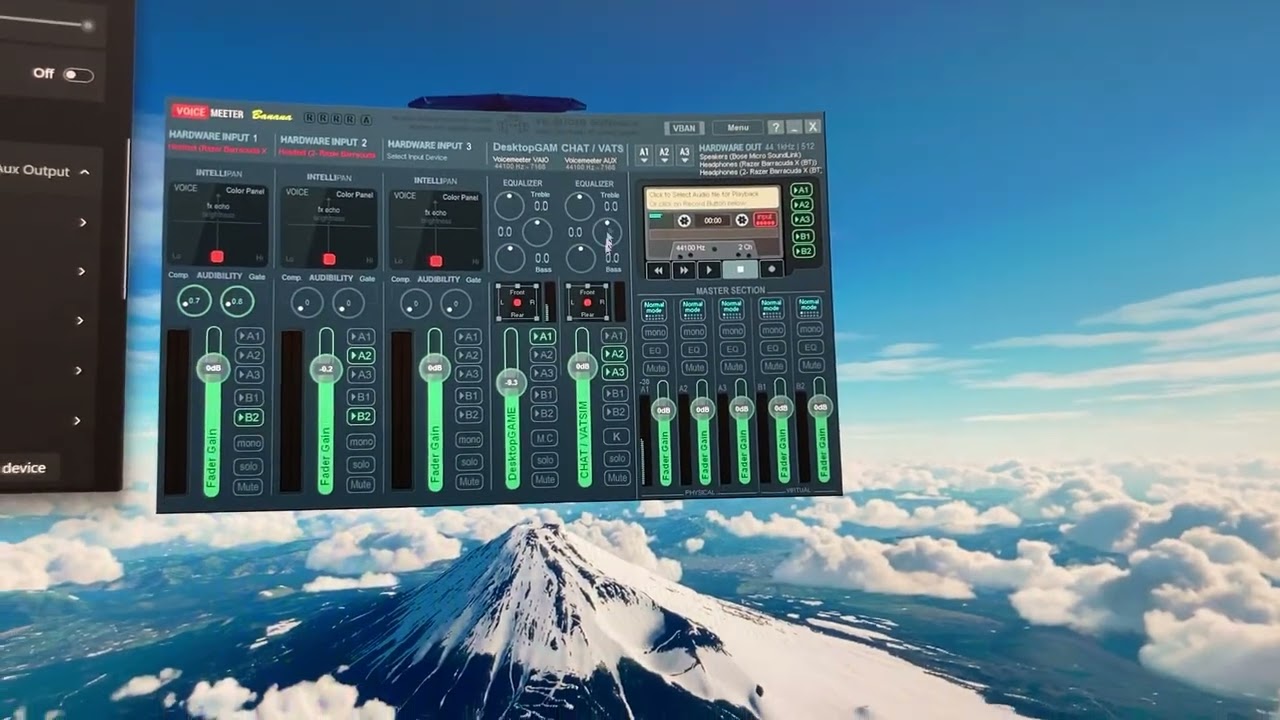Open the VBAN settings
The image size is (1280, 720).
pos(684,128)
